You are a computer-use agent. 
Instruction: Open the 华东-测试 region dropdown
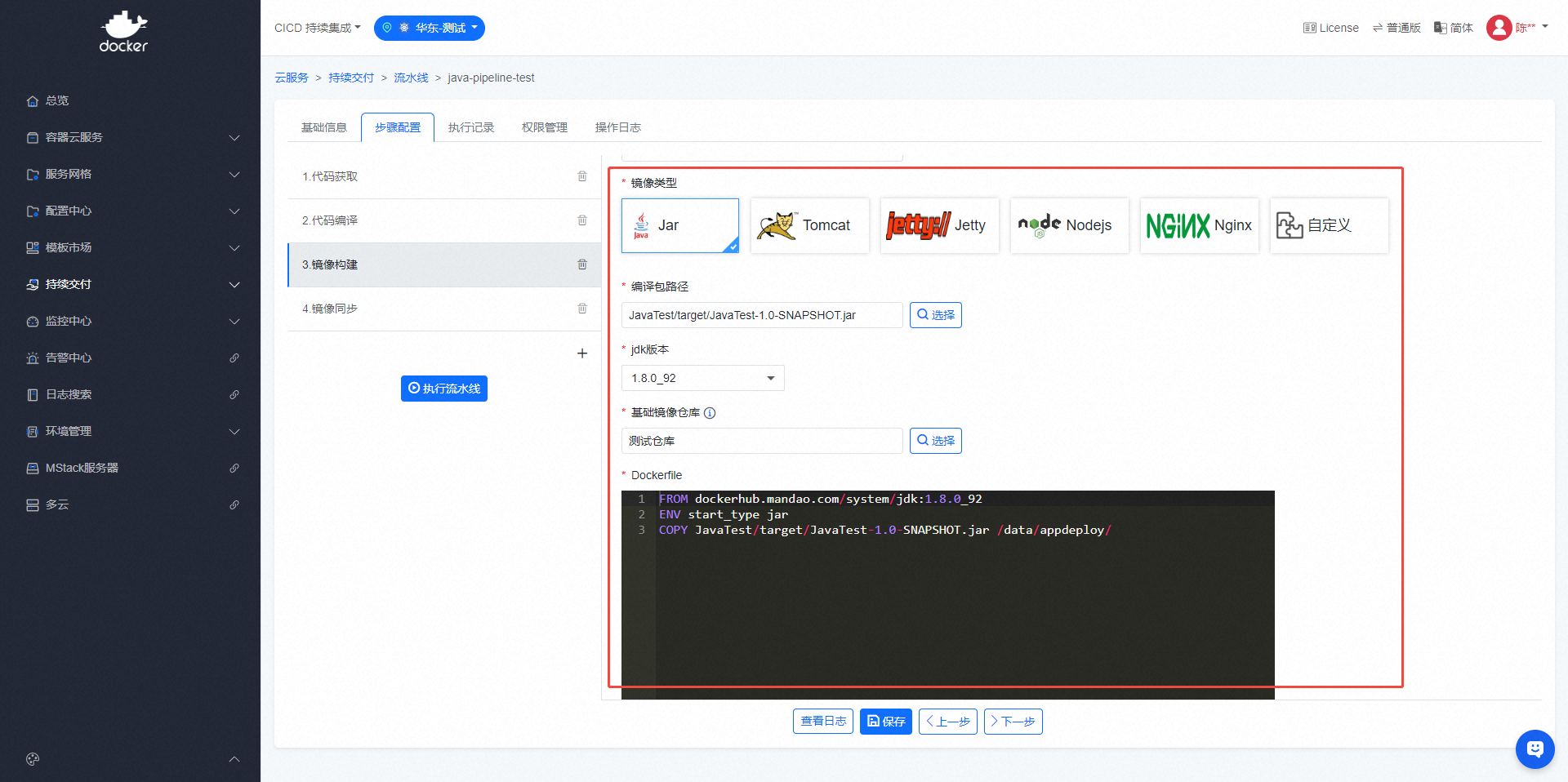430,28
